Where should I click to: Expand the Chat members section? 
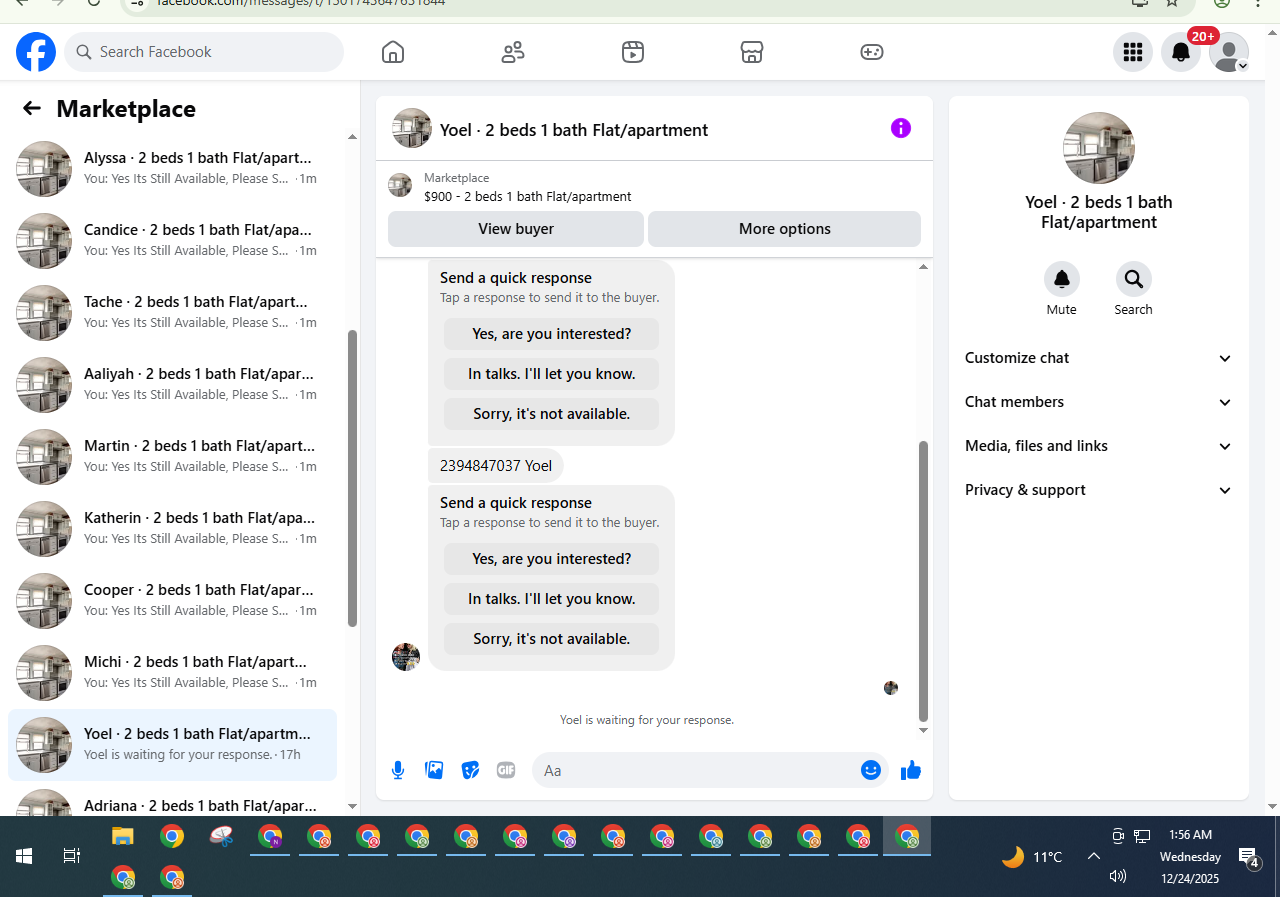pyautogui.click(x=1099, y=402)
